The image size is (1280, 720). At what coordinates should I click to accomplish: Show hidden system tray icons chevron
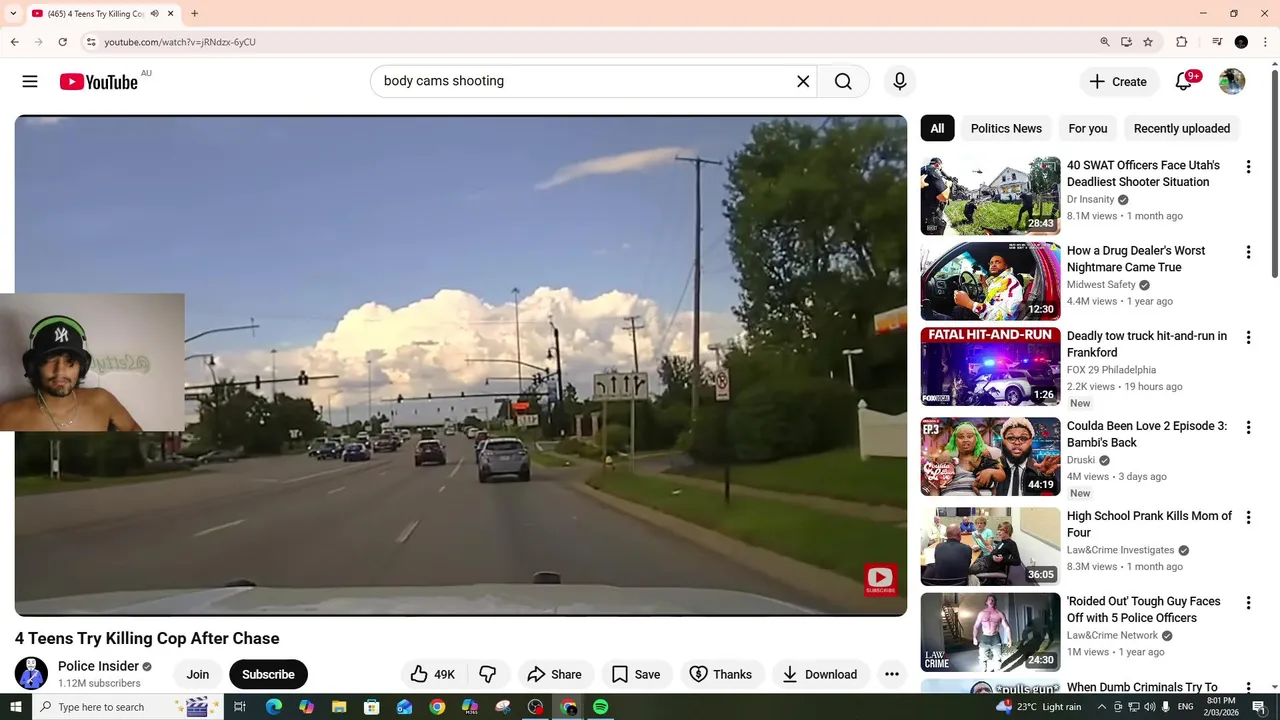pos(1102,707)
